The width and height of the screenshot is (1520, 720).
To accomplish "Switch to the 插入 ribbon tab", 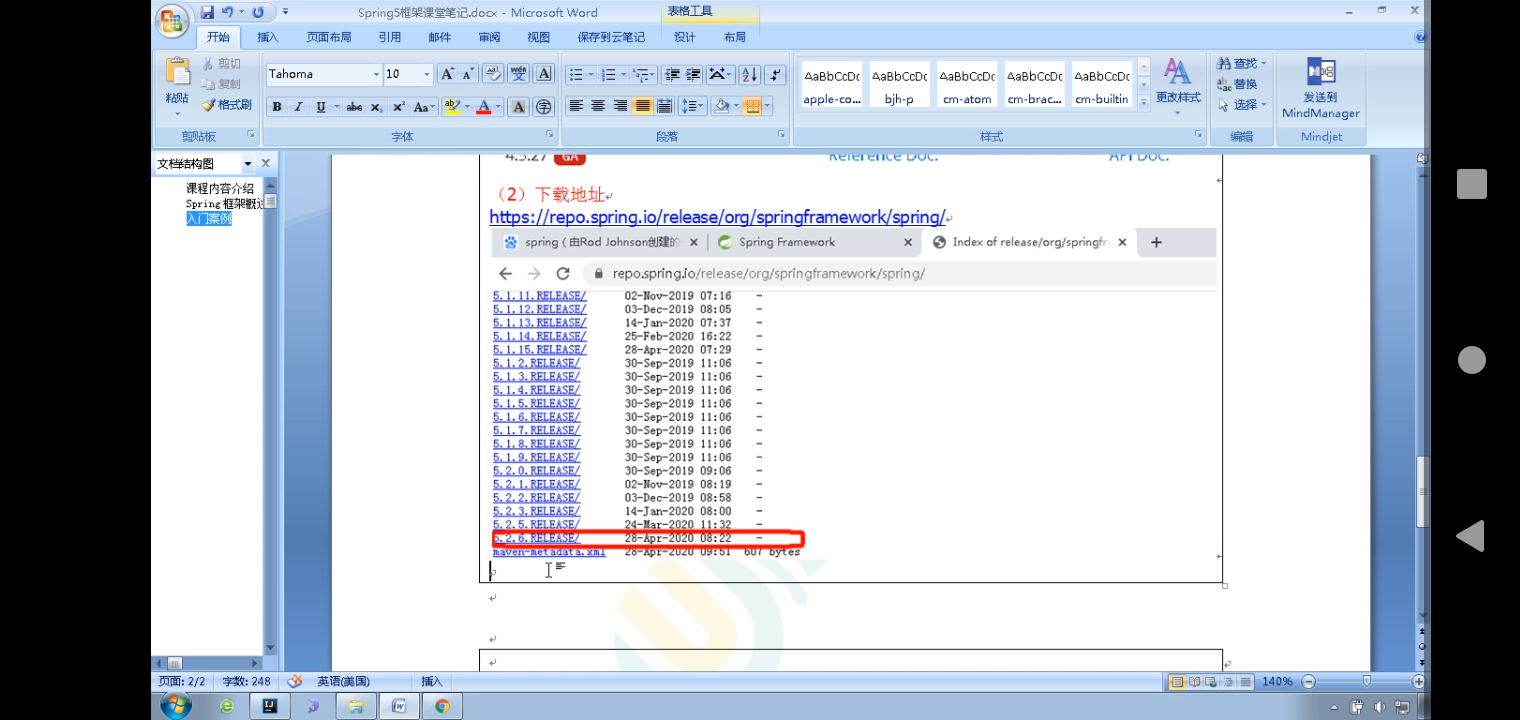I will pyautogui.click(x=268, y=37).
